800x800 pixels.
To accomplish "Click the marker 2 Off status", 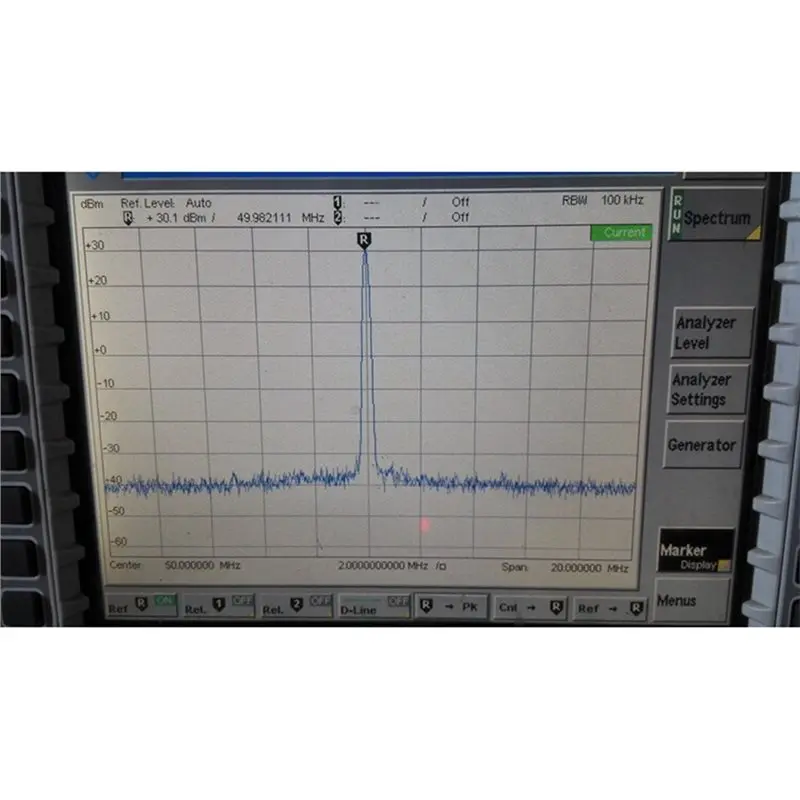I will [460, 217].
